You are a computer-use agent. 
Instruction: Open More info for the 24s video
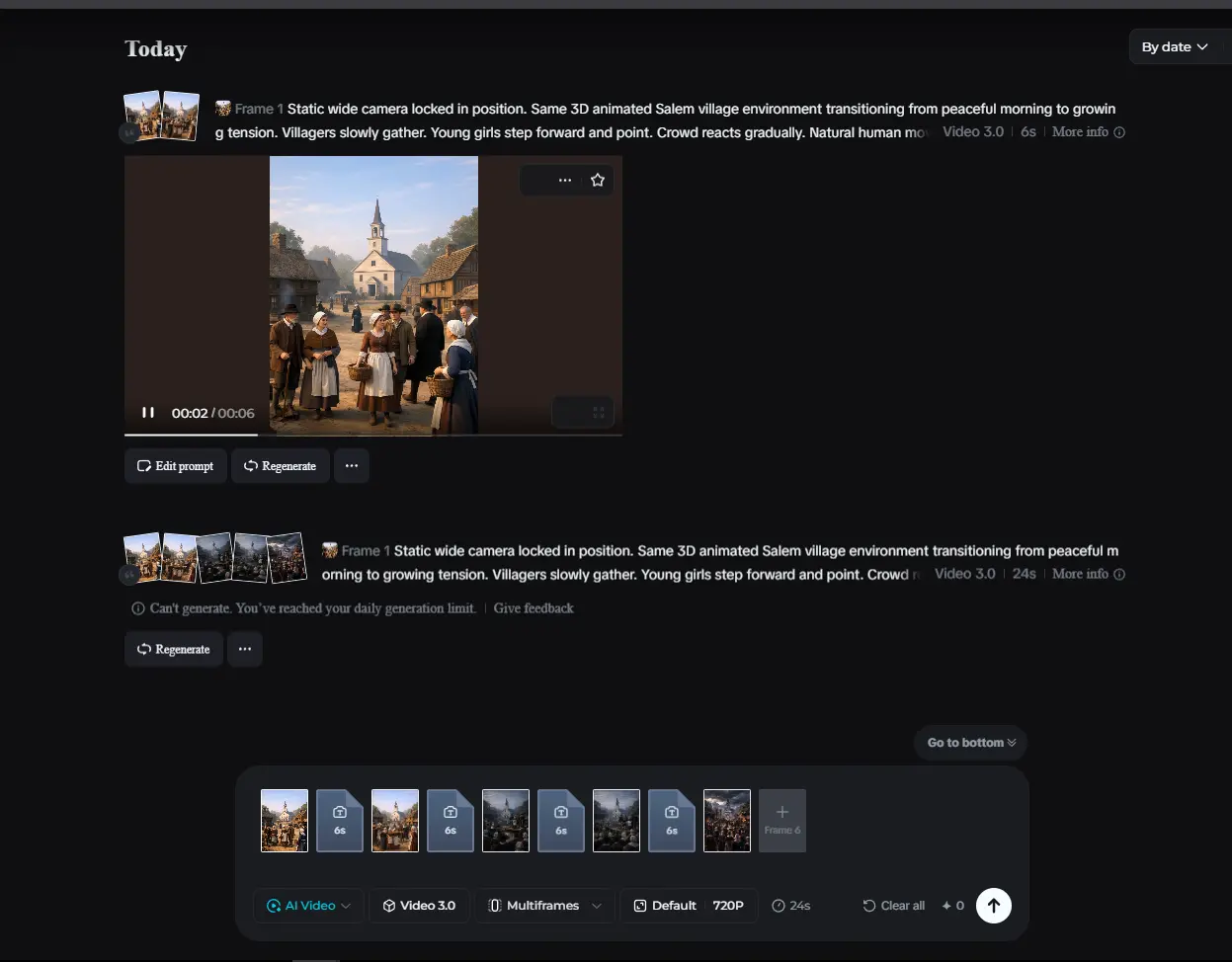pos(1088,574)
